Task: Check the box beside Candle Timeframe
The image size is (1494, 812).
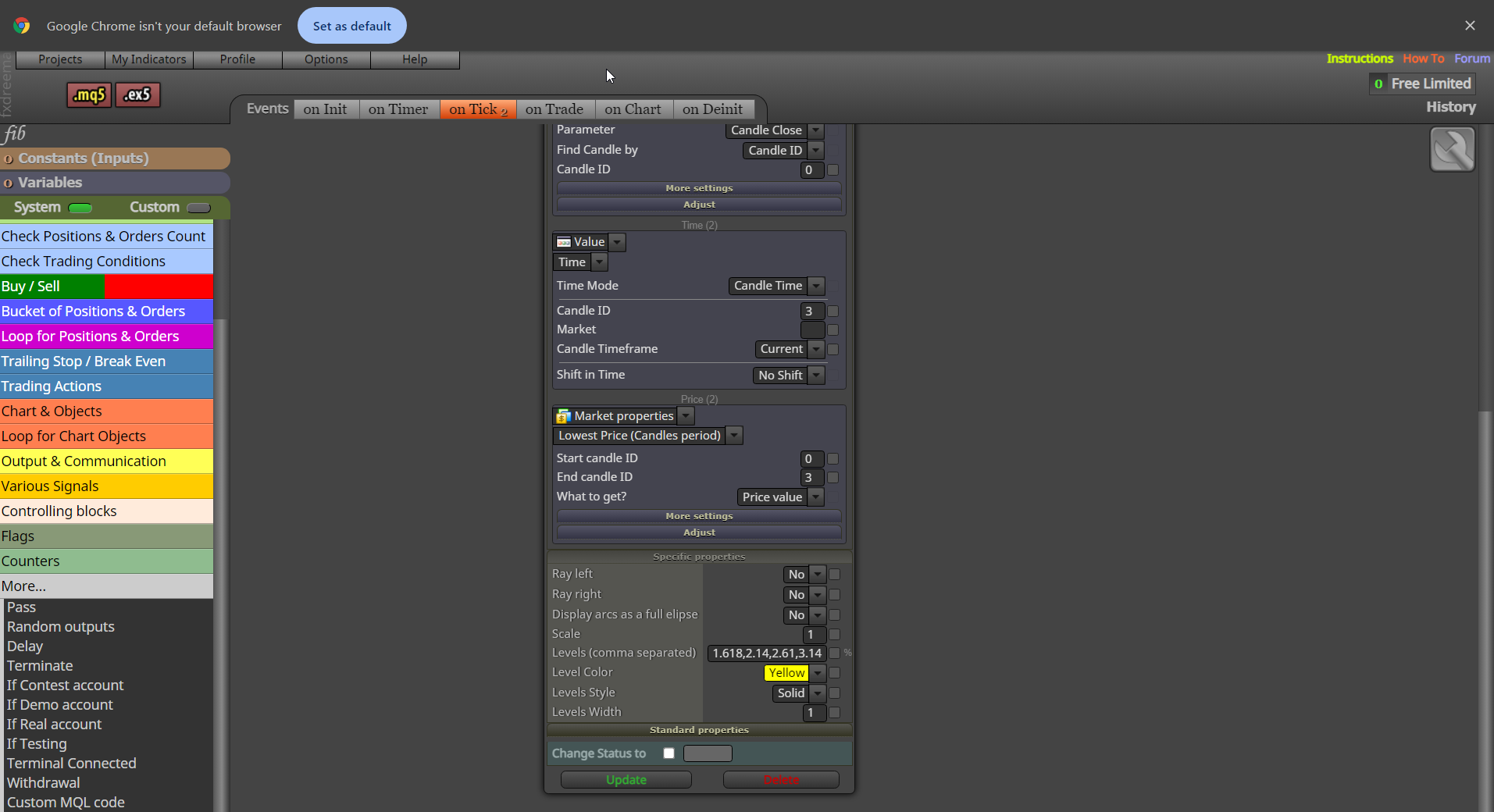Action: click(x=833, y=350)
